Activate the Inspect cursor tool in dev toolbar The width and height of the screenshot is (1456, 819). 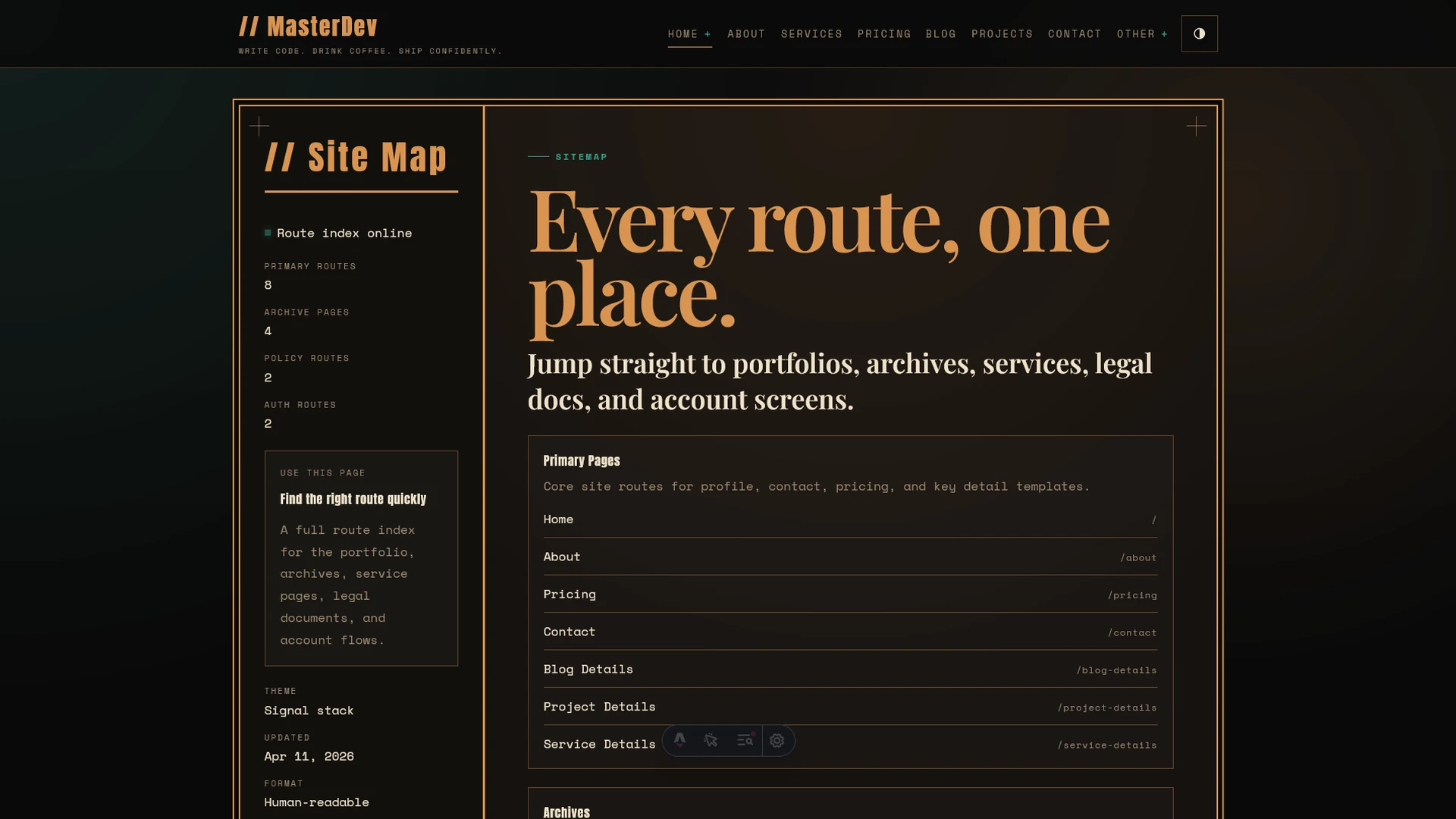tap(711, 740)
